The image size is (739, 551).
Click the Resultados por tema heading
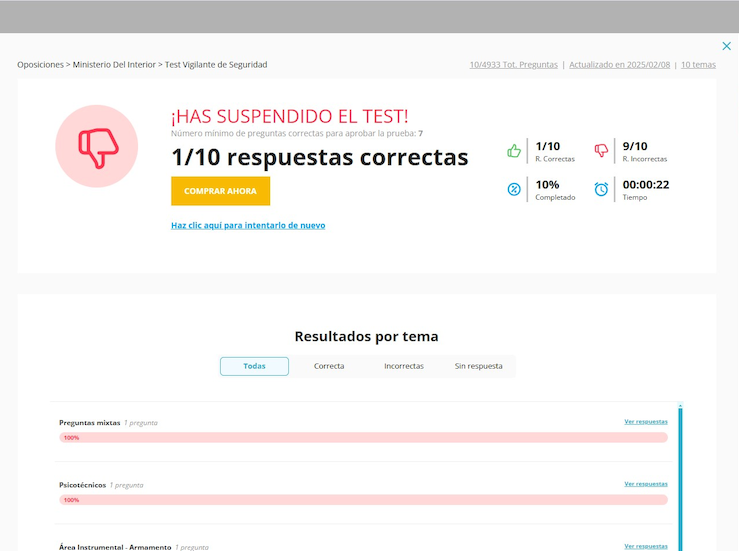point(366,336)
